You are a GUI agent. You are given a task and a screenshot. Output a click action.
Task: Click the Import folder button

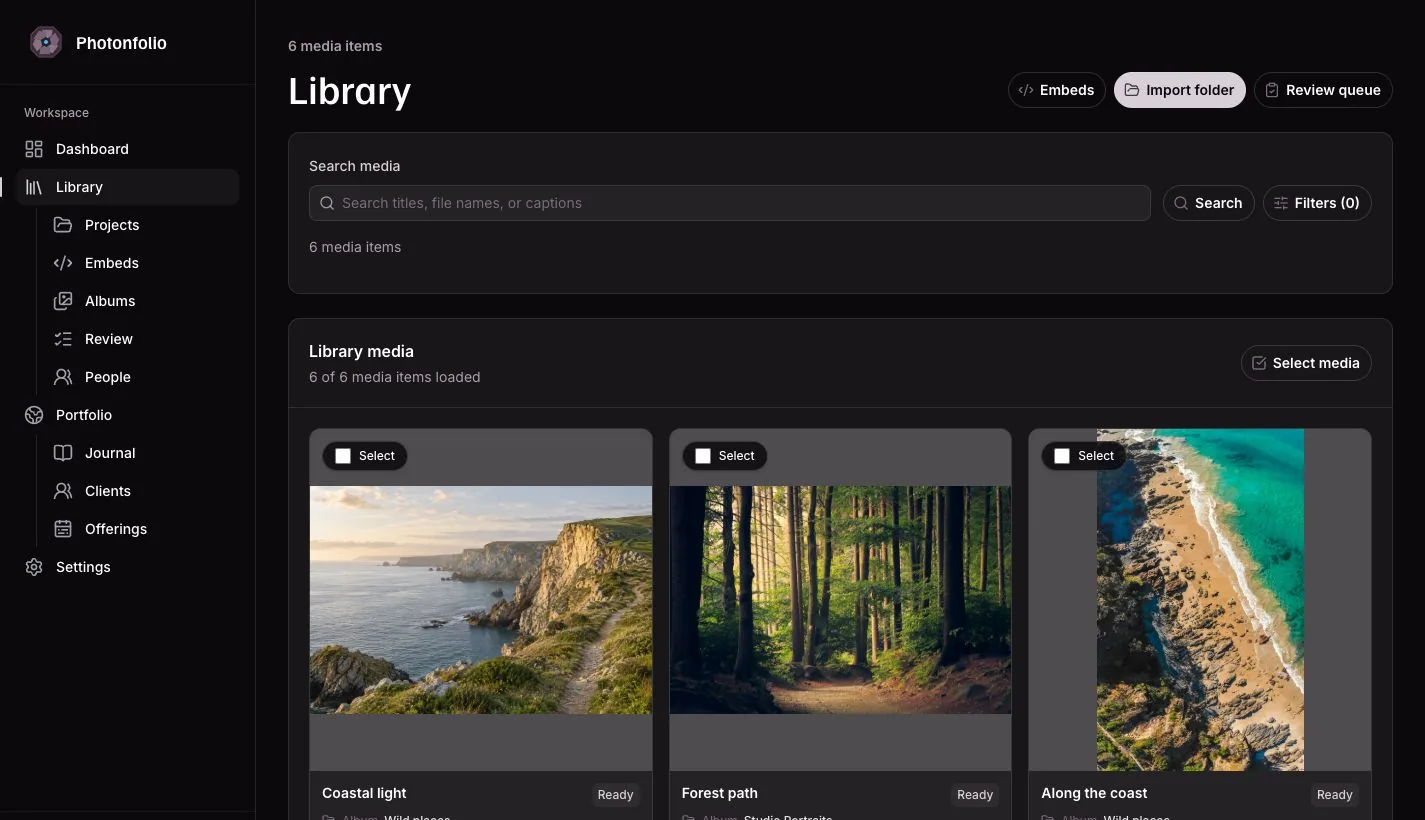click(1180, 90)
